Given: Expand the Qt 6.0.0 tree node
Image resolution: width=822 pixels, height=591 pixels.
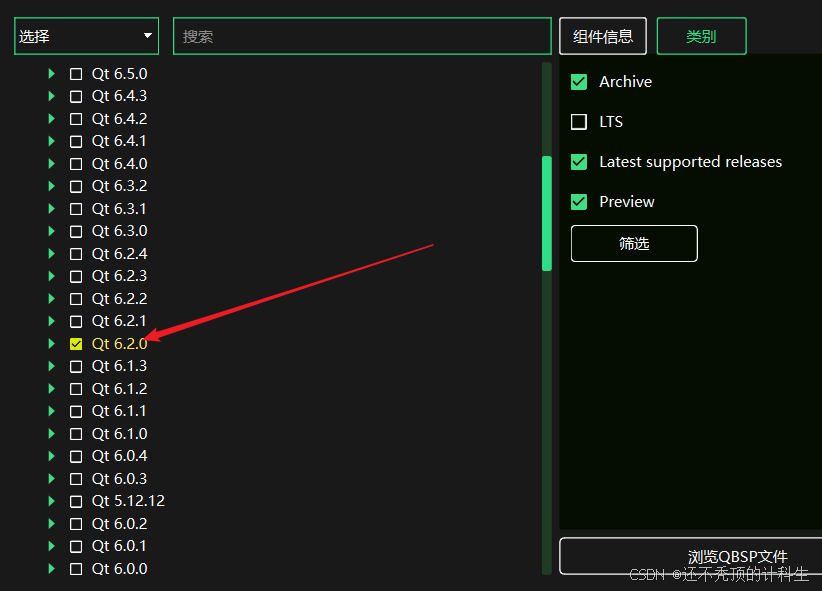Looking at the screenshot, I should click(x=51, y=569).
